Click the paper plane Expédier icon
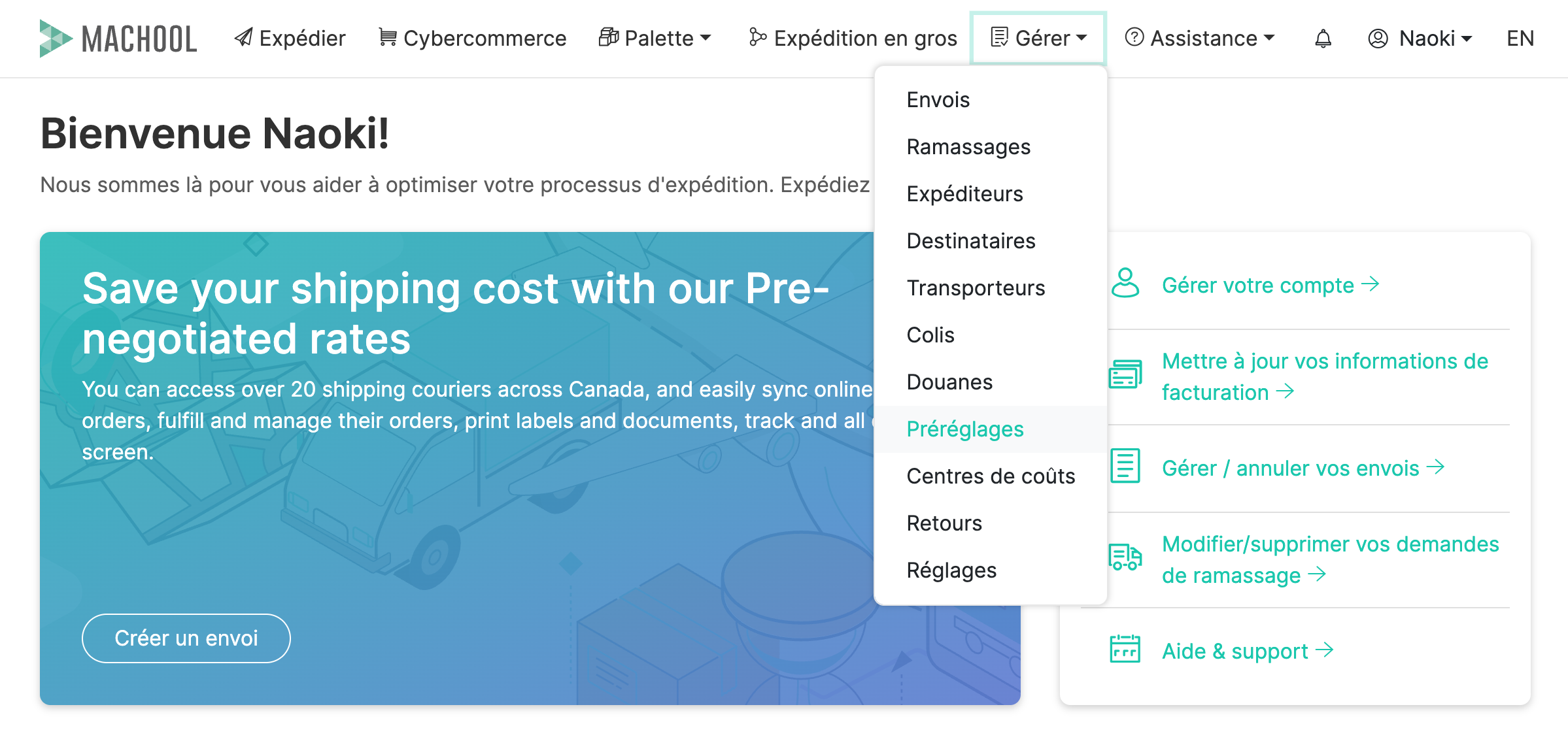The width and height of the screenshot is (1568, 741). (244, 38)
